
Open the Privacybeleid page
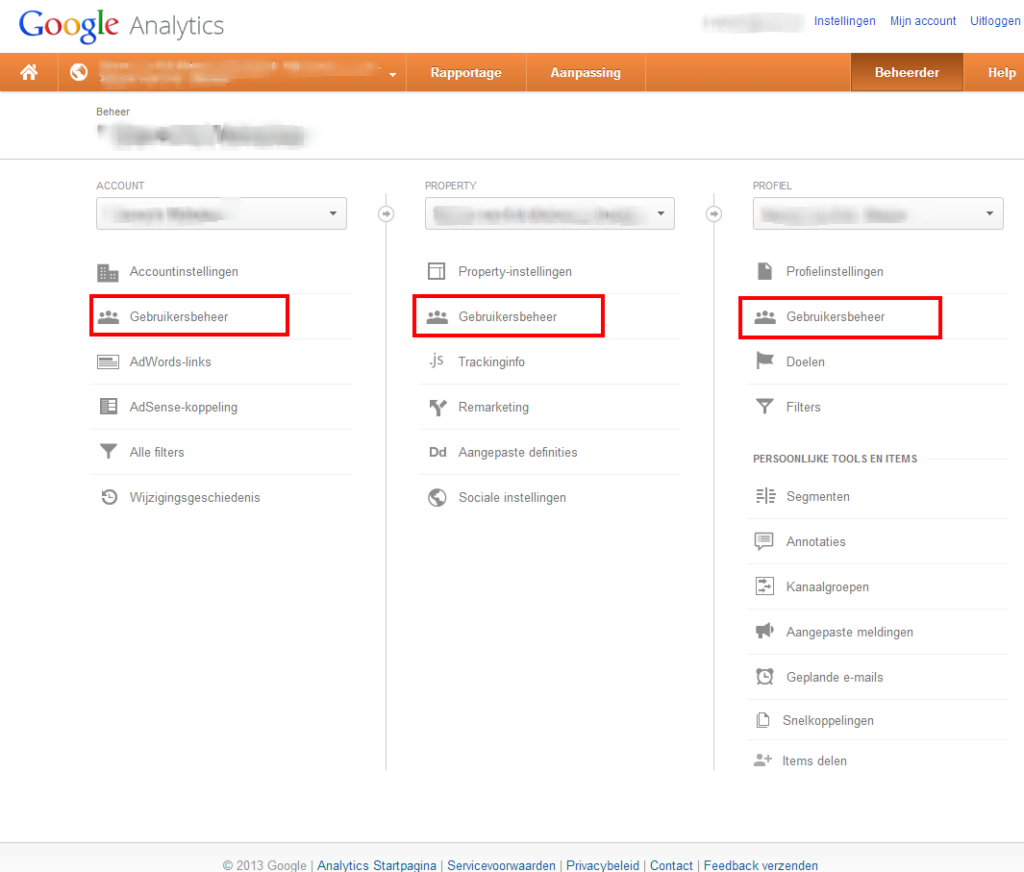click(x=602, y=865)
